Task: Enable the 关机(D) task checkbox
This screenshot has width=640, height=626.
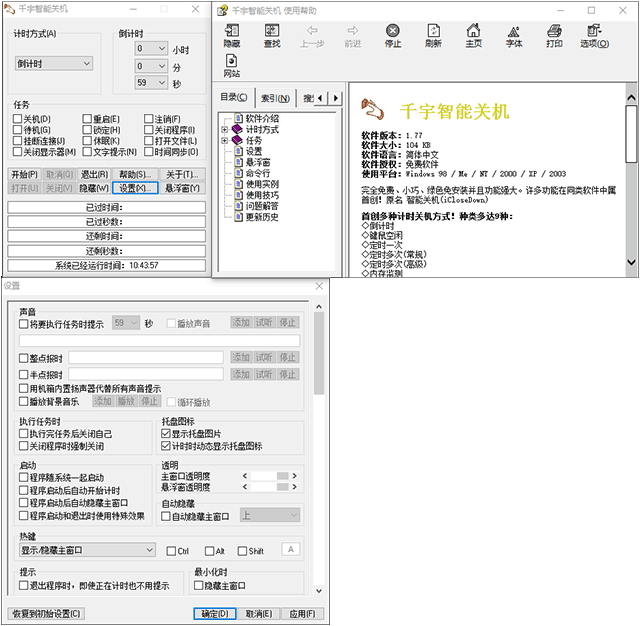Action: tap(17, 119)
